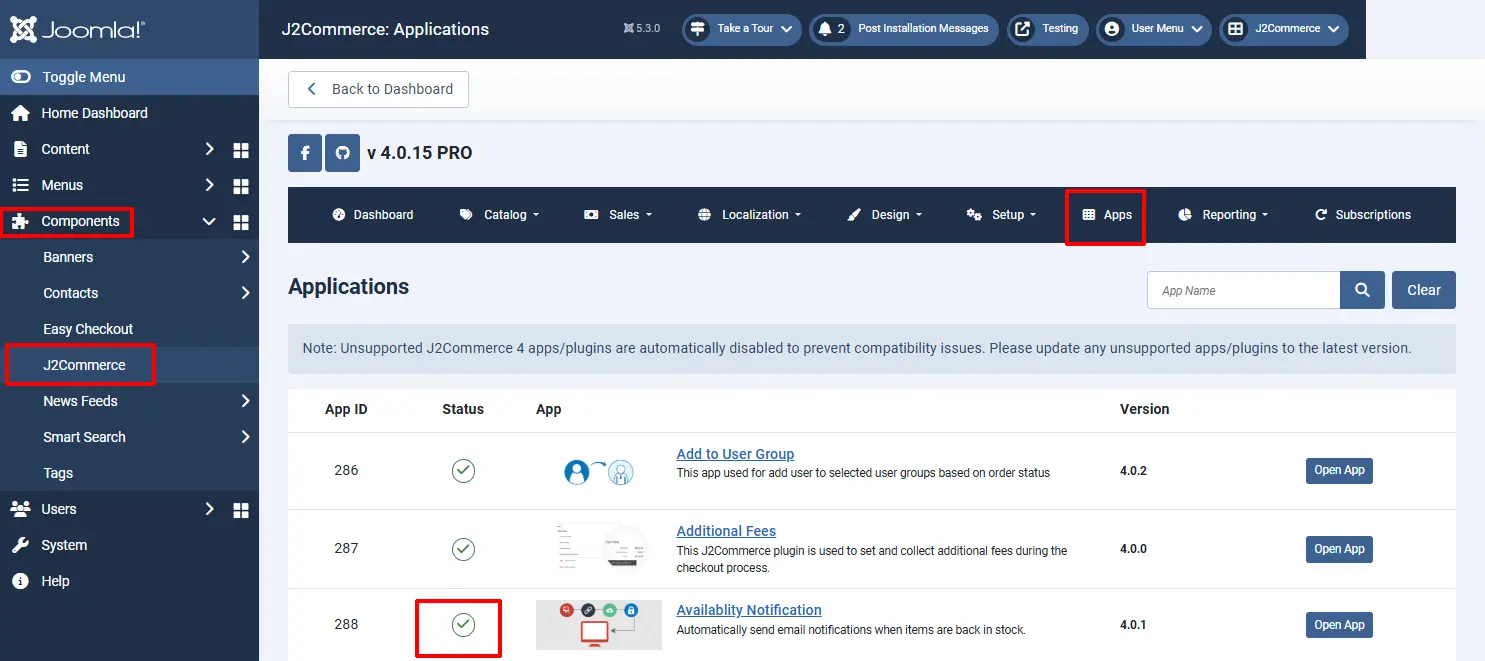Expand the Content submenu chevron
The width and height of the screenshot is (1485, 661).
pos(209,149)
